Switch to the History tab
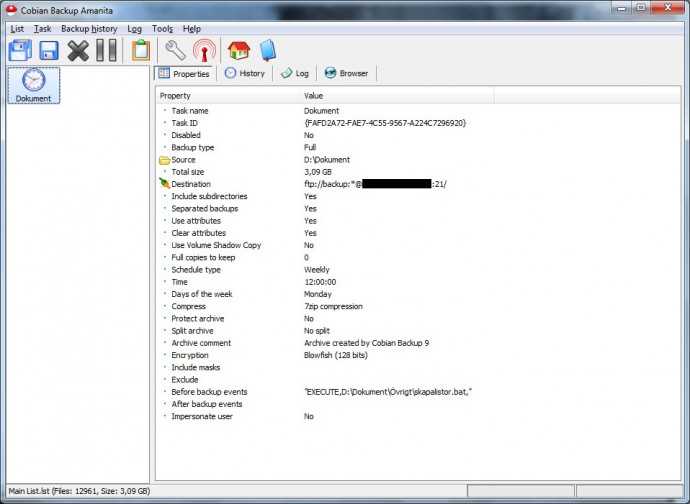The width and height of the screenshot is (690, 504). click(245, 74)
